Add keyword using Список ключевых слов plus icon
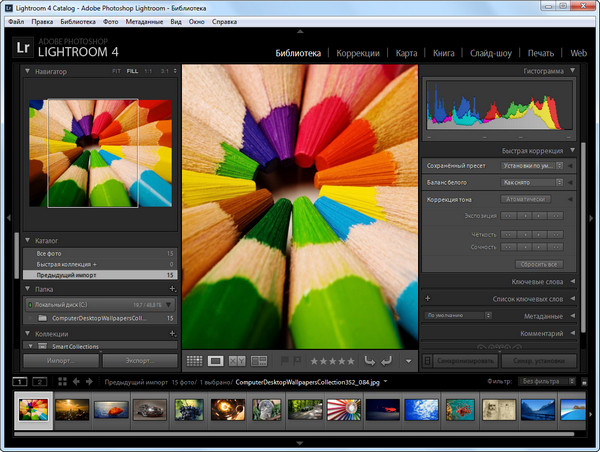 [x=428, y=298]
